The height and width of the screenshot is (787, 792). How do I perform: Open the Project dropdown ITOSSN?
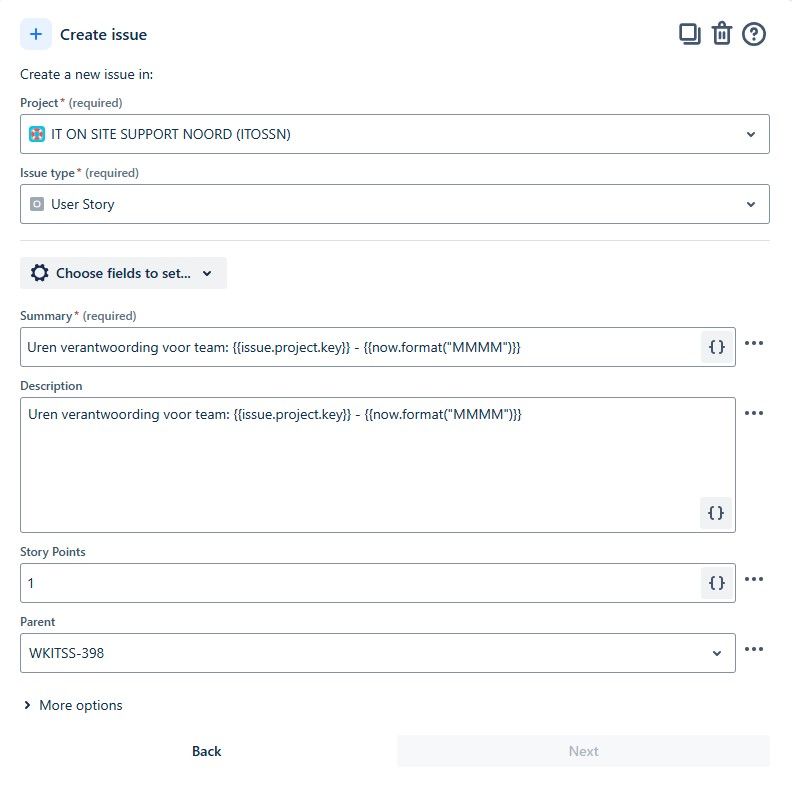coord(394,134)
